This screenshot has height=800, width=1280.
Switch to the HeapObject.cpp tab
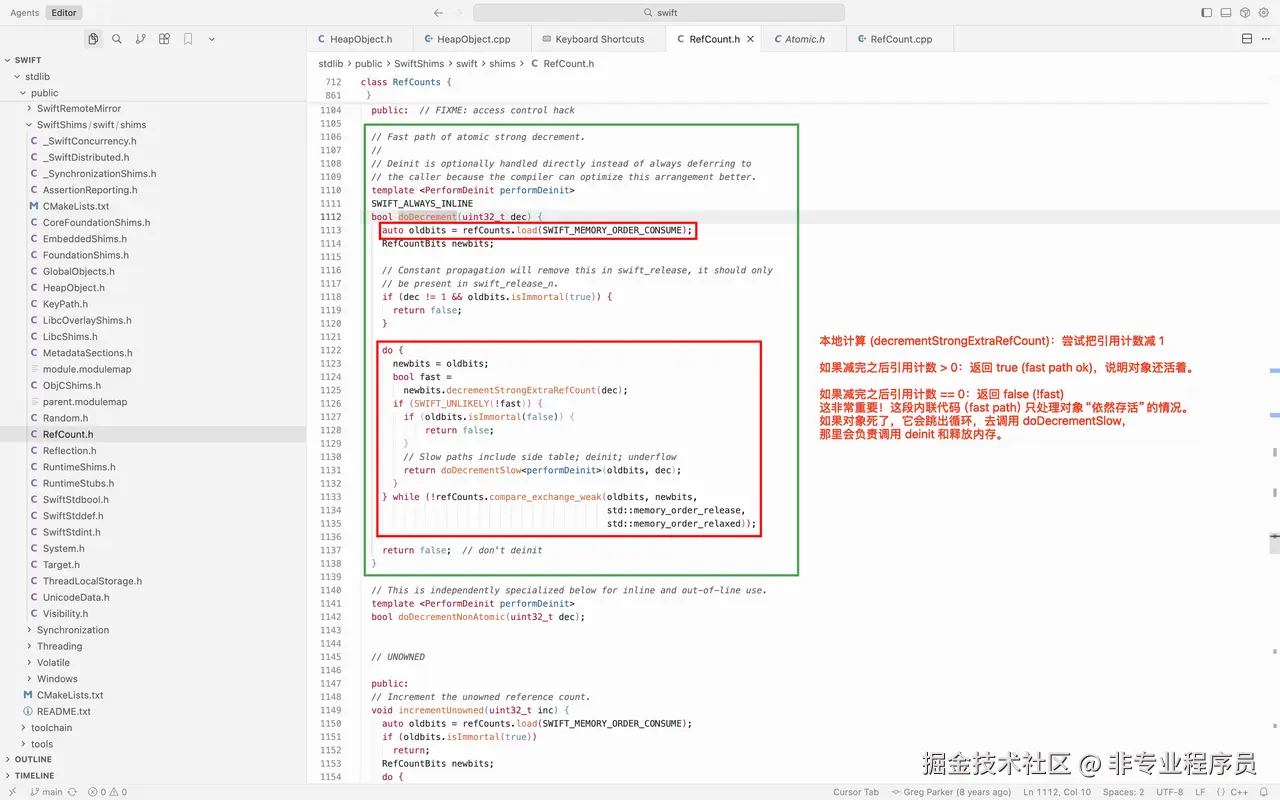tap(472, 39)
